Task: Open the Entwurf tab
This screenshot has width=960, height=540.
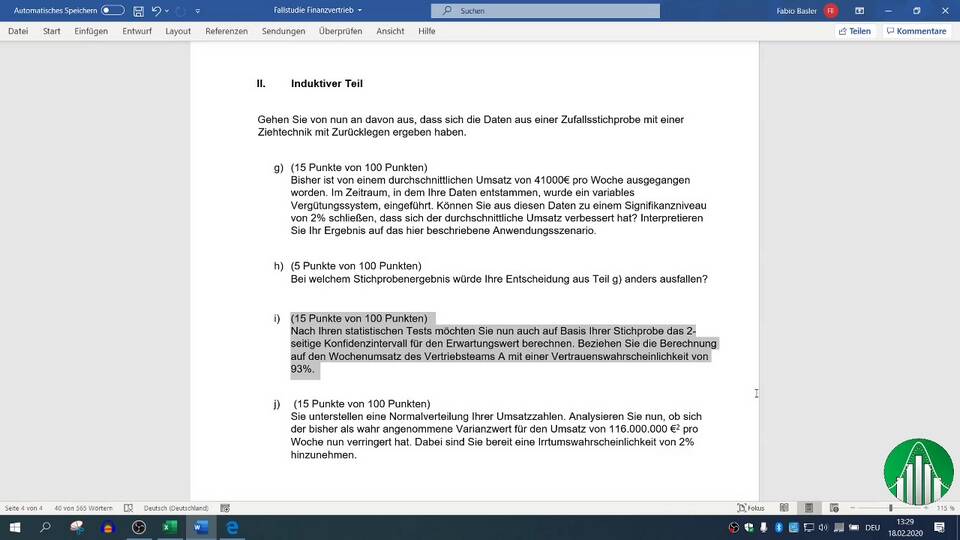Action: [137, 31]
